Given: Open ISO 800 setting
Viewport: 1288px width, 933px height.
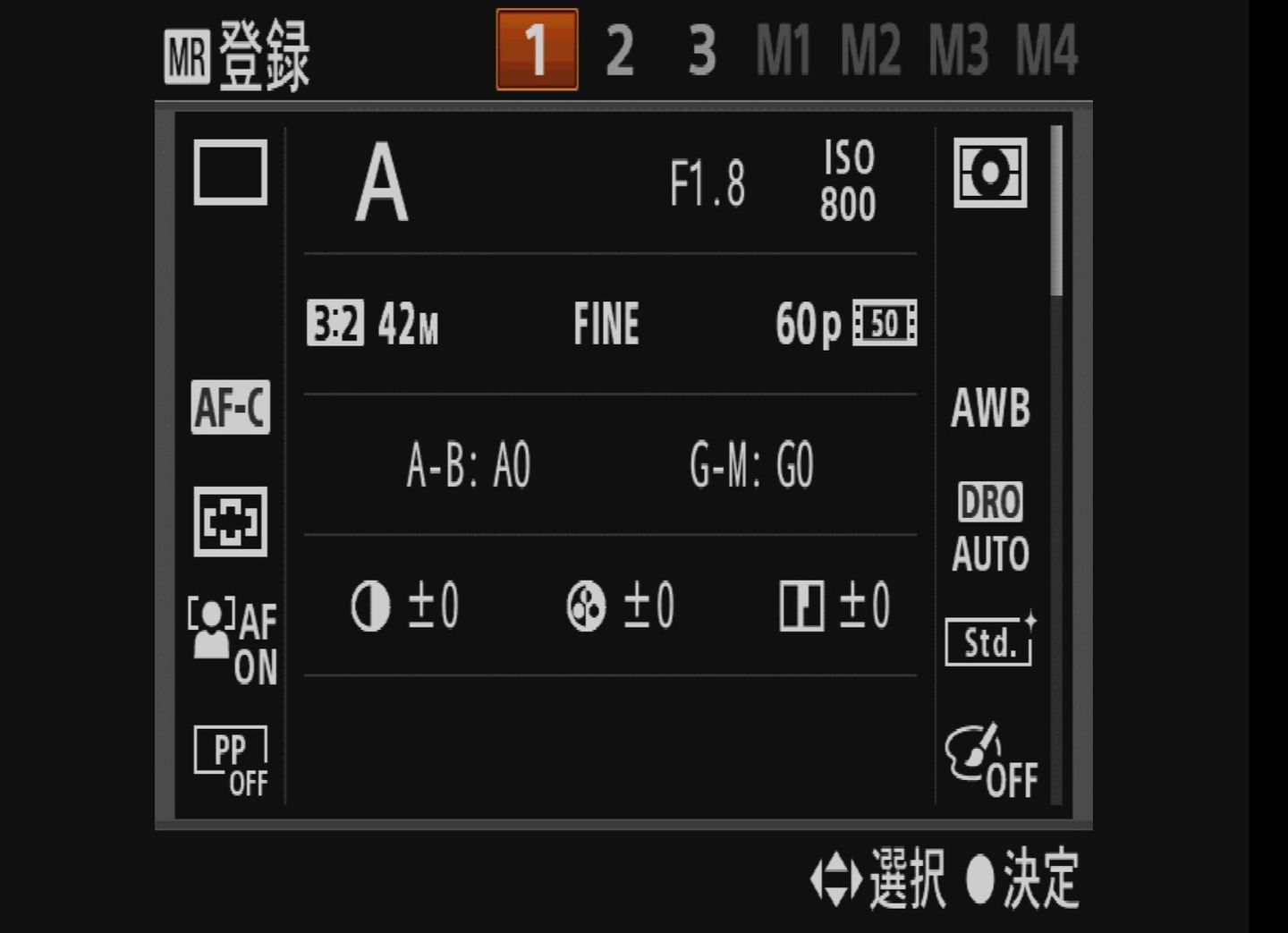Looking at the screenshot, I should (x=848, y=182).
